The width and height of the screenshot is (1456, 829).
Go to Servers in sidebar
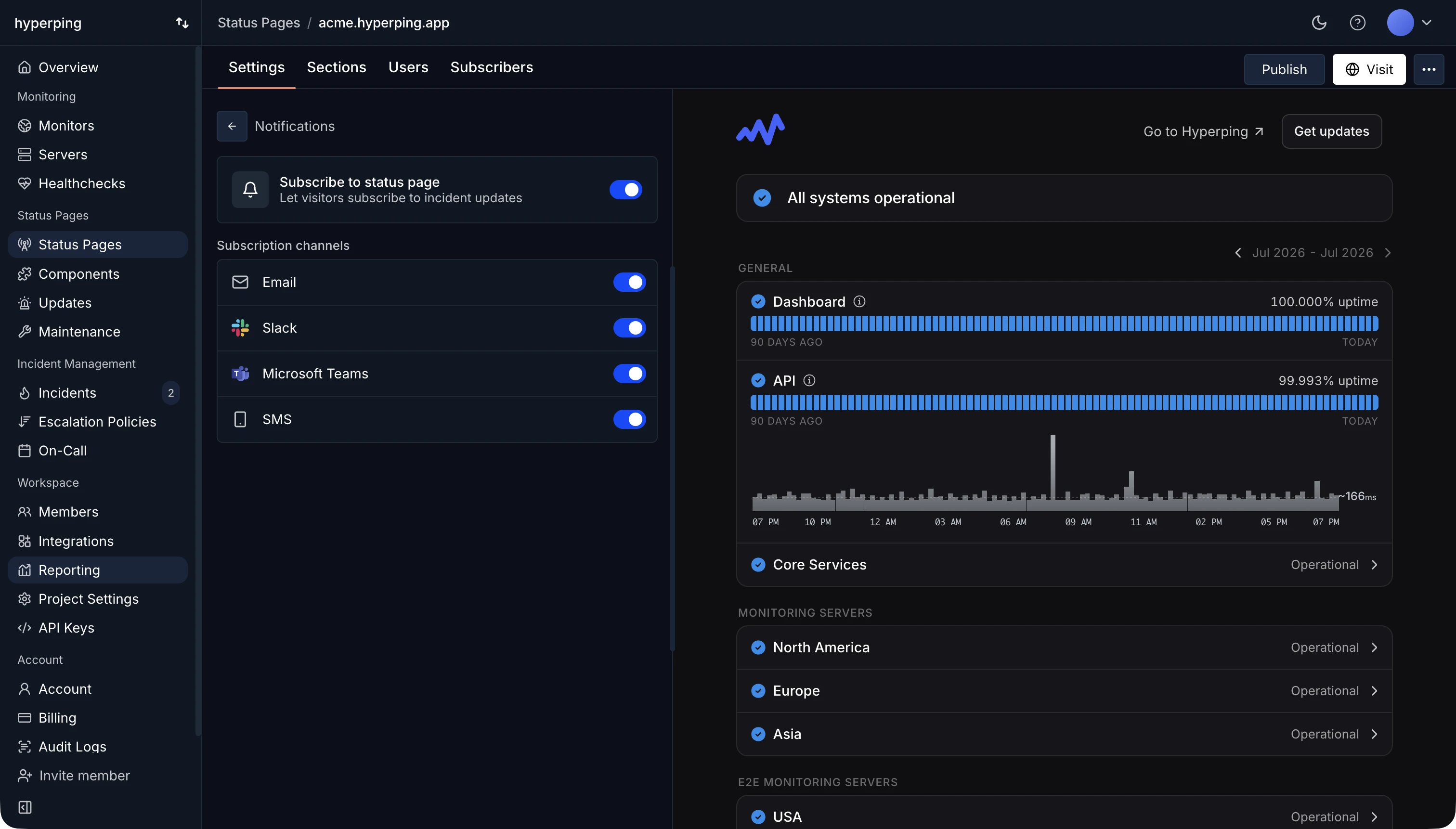97,155
